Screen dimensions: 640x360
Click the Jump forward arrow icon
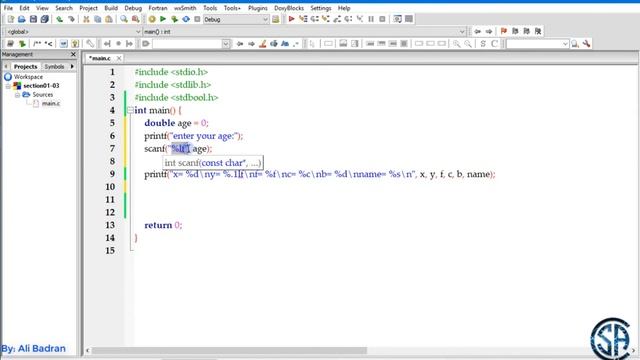pos(489,31)
